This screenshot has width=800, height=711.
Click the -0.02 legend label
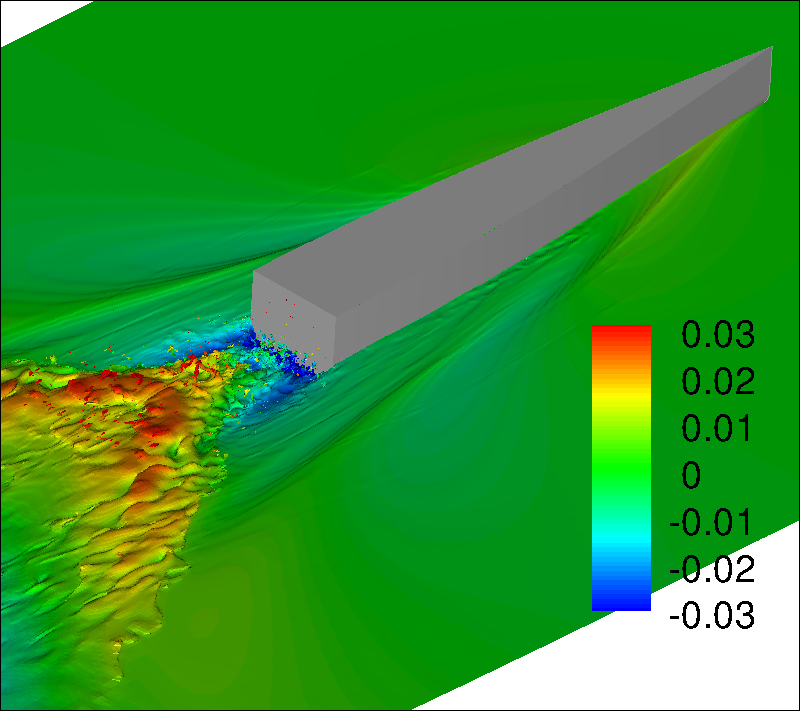tap(712, 569)
